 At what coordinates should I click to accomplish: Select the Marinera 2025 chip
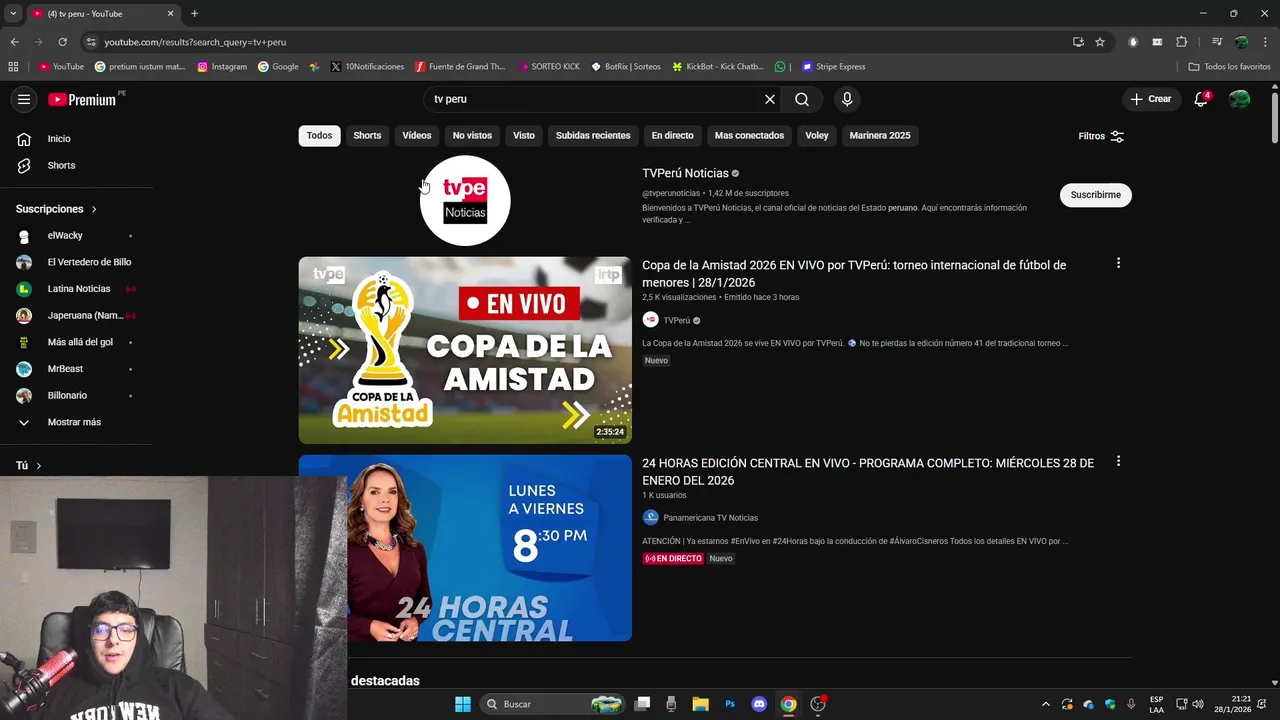click(880, 136)
